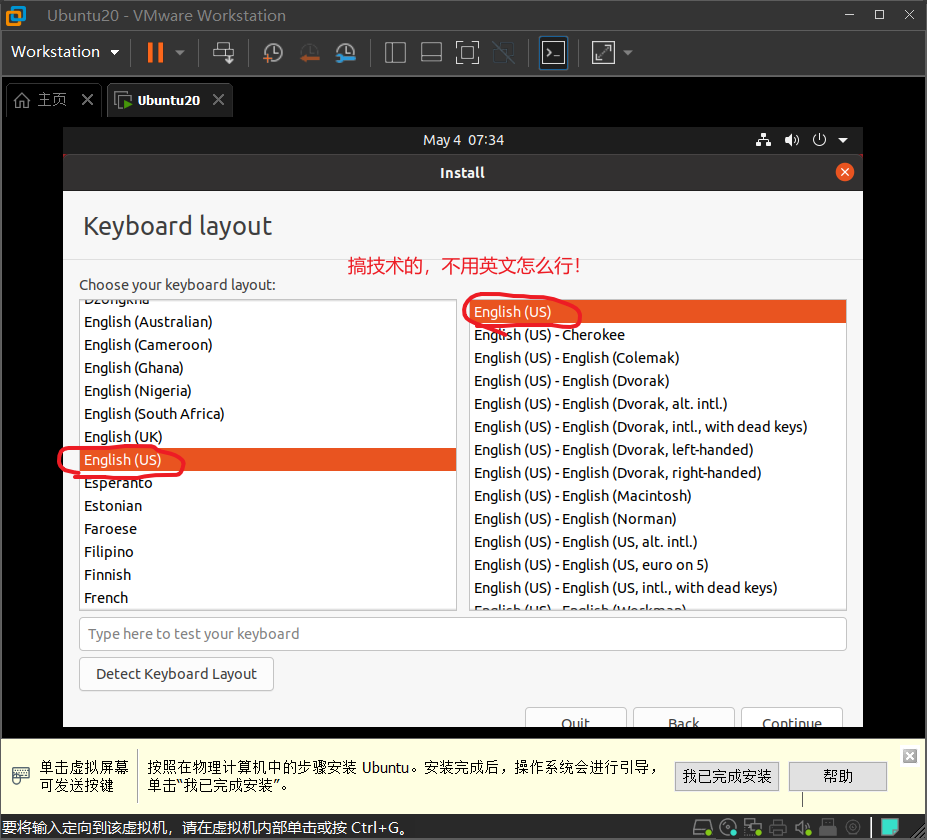Viewport: 927px width, 840px height.
Task: Open the Workstation menu
Action: (65, 52)
